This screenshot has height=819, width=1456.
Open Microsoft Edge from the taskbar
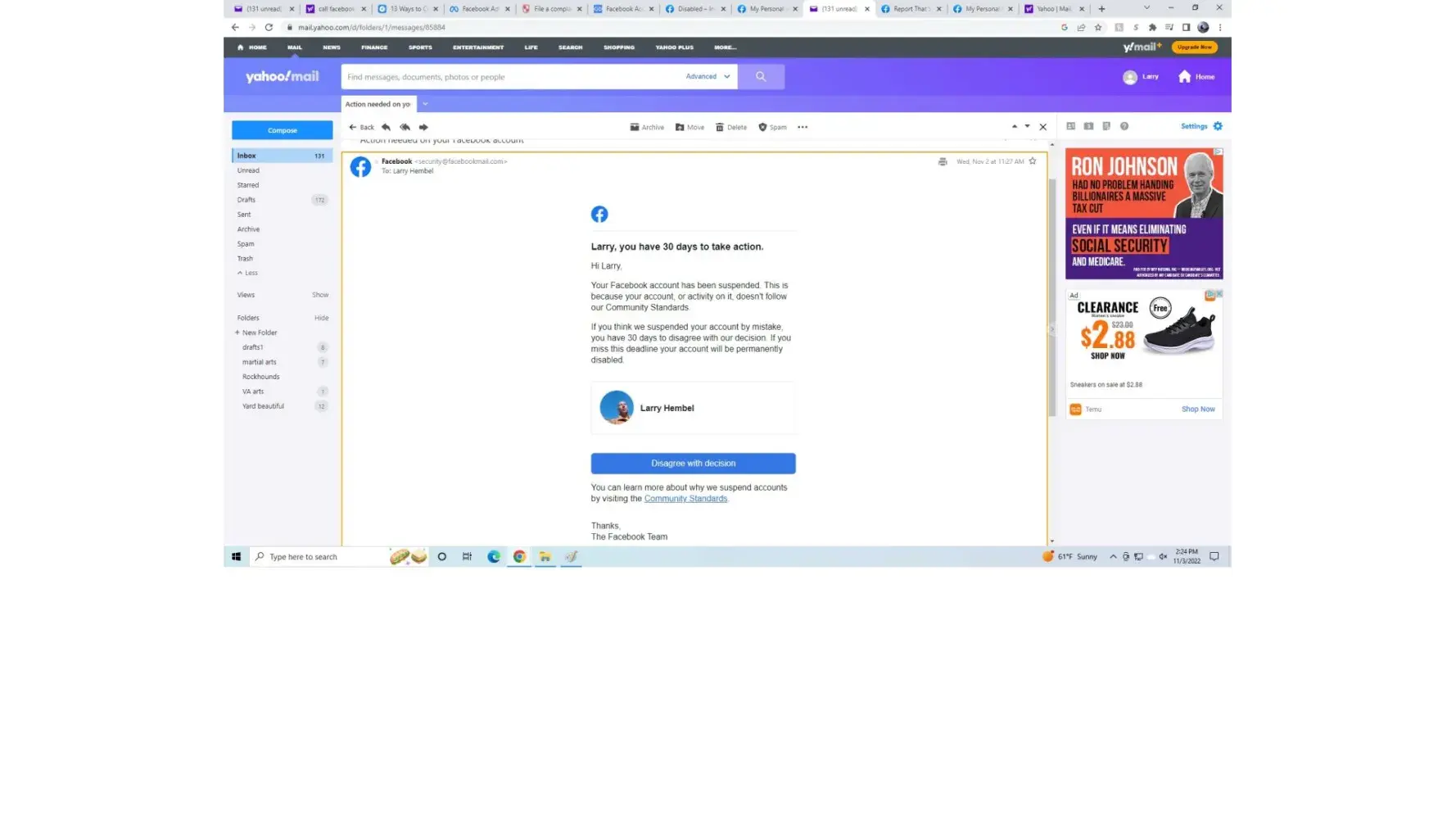pos(494,557)
